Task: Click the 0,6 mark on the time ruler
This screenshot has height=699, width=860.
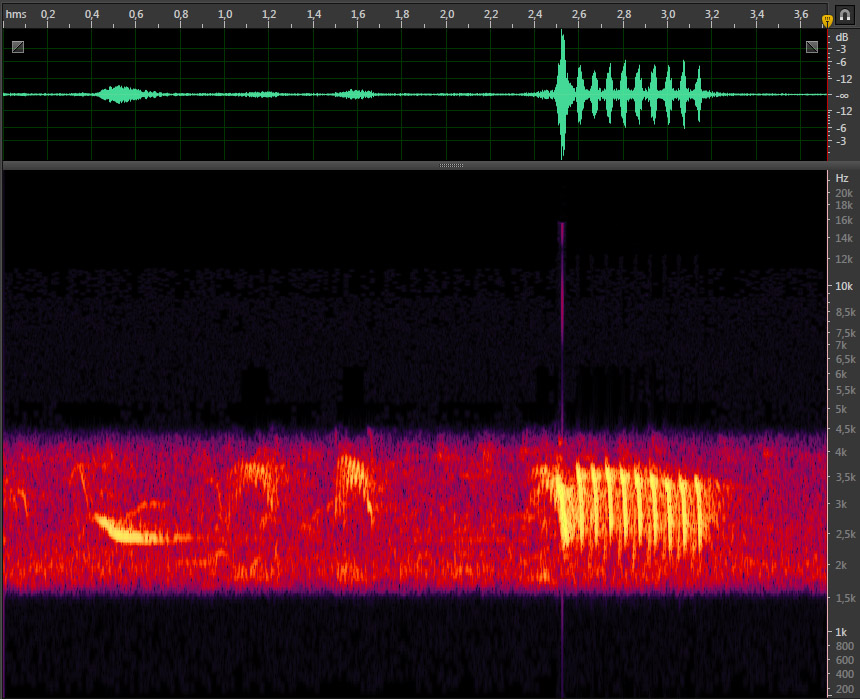Action: pyautogui.click(x=136, y=14)
